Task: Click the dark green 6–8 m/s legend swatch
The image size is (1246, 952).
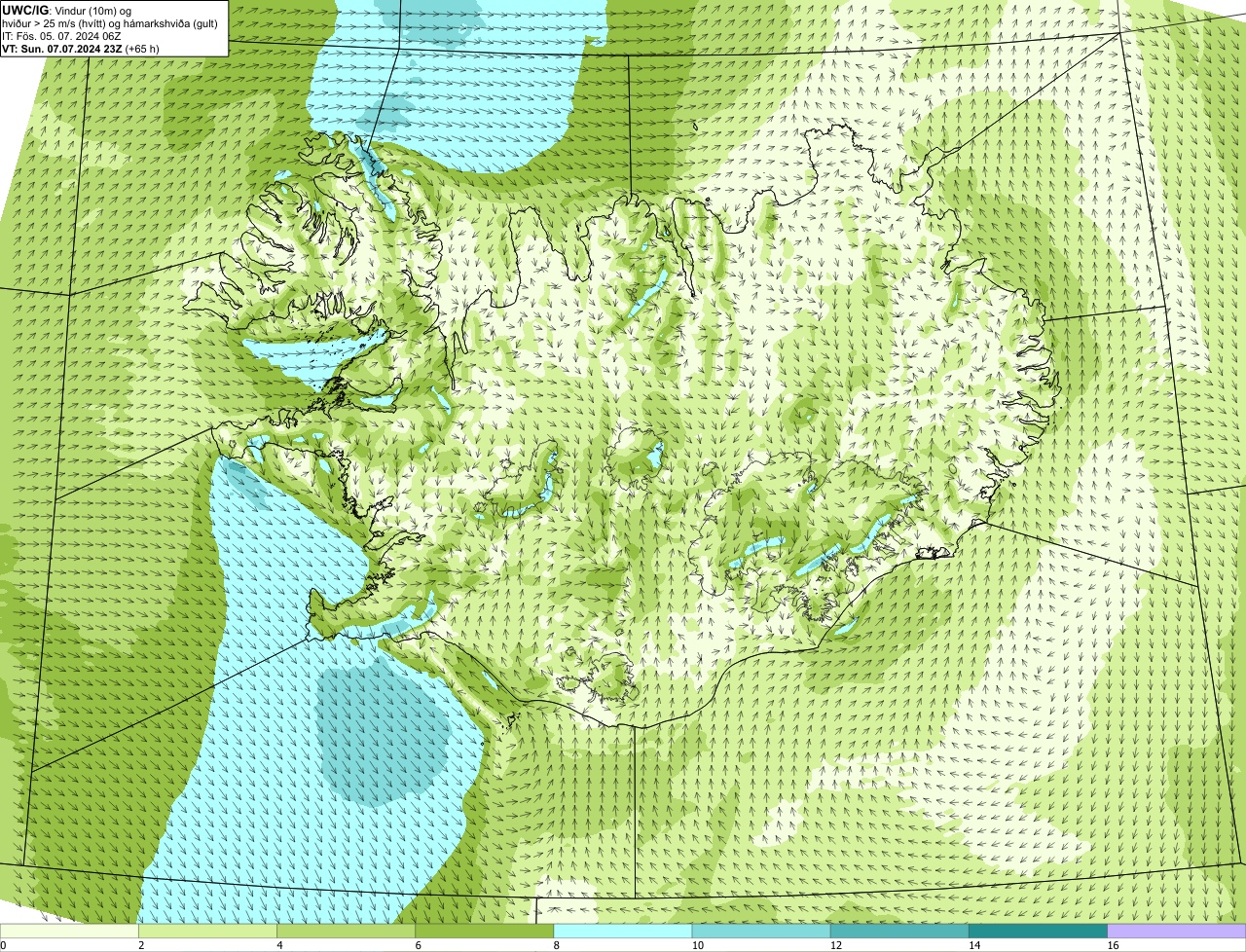Action: (x=485, y=931)
